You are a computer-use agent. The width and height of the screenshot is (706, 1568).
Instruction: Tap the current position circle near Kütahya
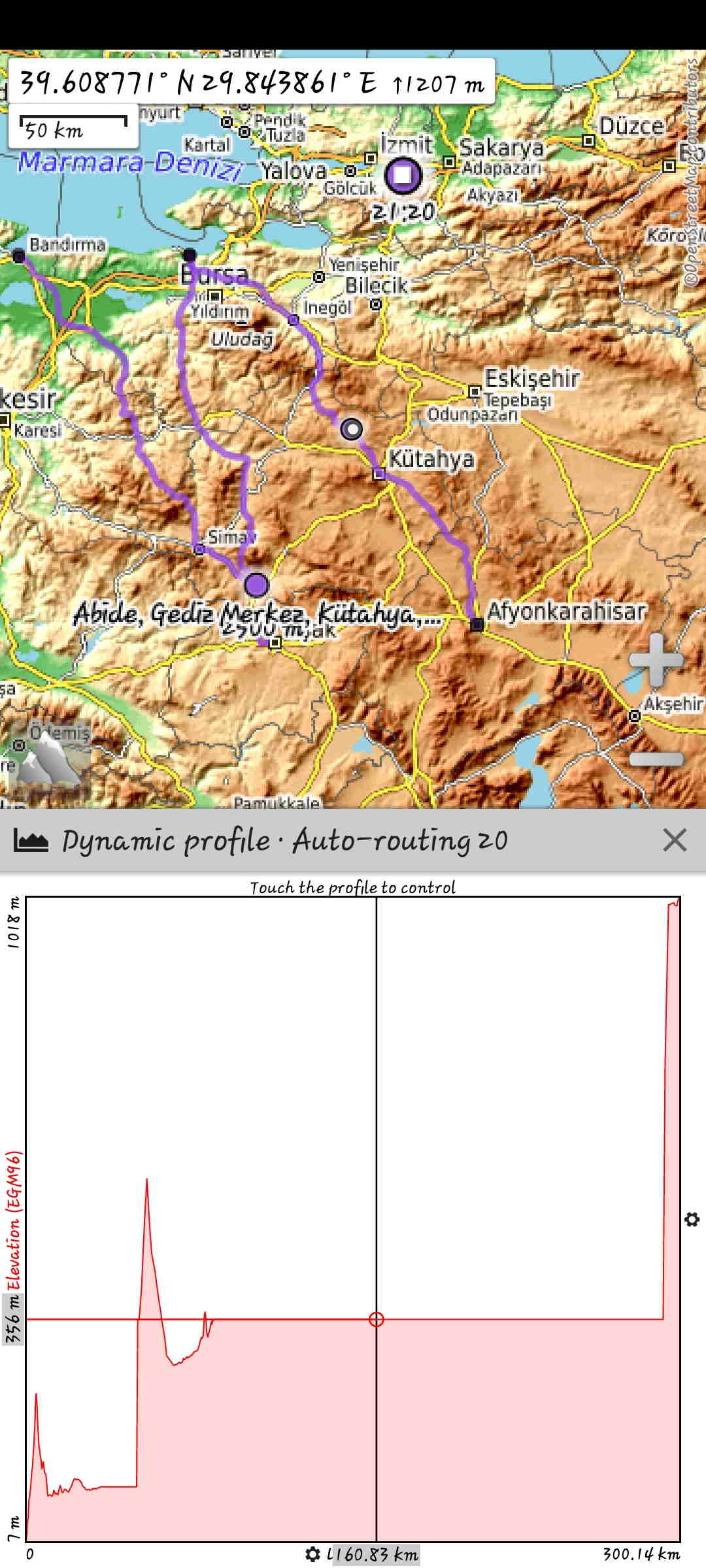point(352,429)
